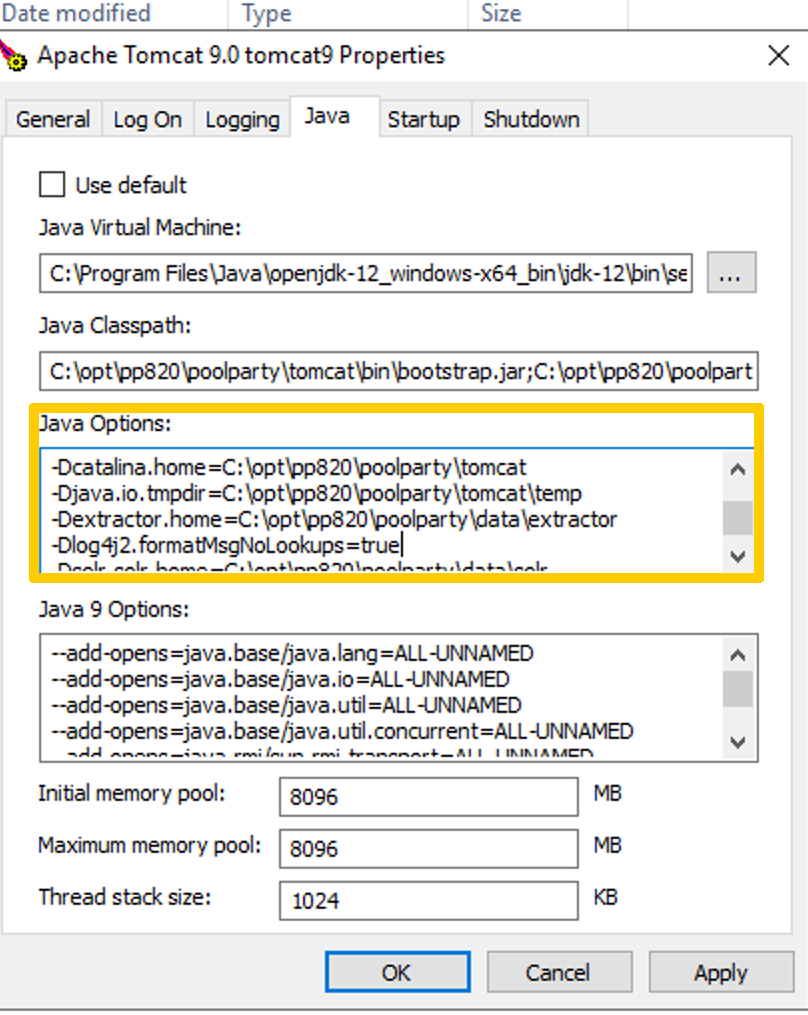The height and width of the screenshot is (1015, 808).
Task: Click the java.util=ALL-UNNAMED option line
Action: [x=286, y=705]
